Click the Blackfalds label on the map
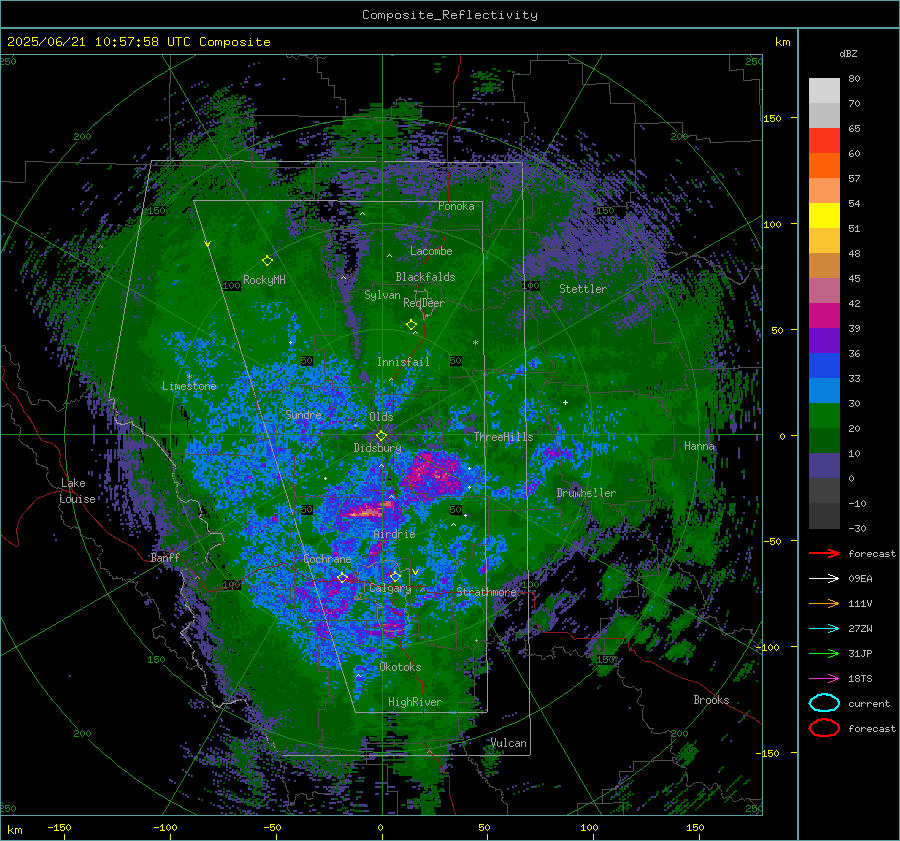Screen dimensions: 900x841 [x=425, y=277]
